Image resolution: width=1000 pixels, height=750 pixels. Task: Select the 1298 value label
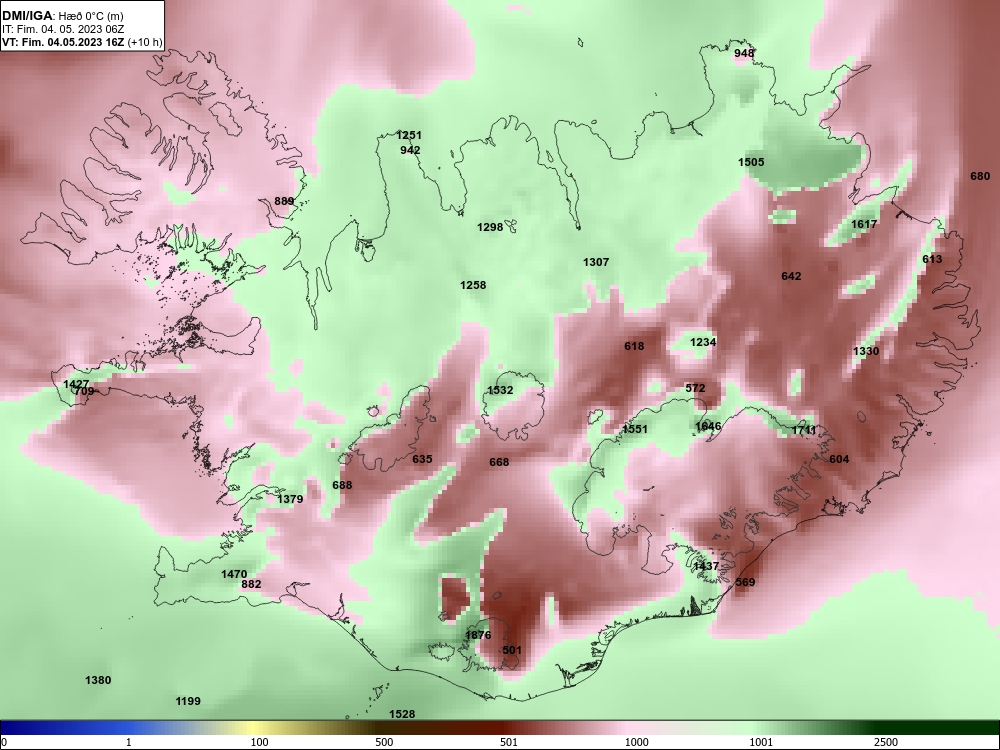(490, 227)
